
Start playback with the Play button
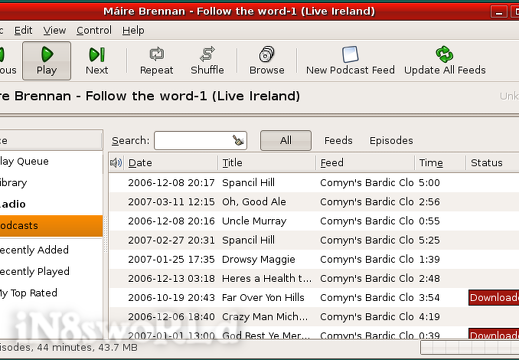click(x=47, y=61)
